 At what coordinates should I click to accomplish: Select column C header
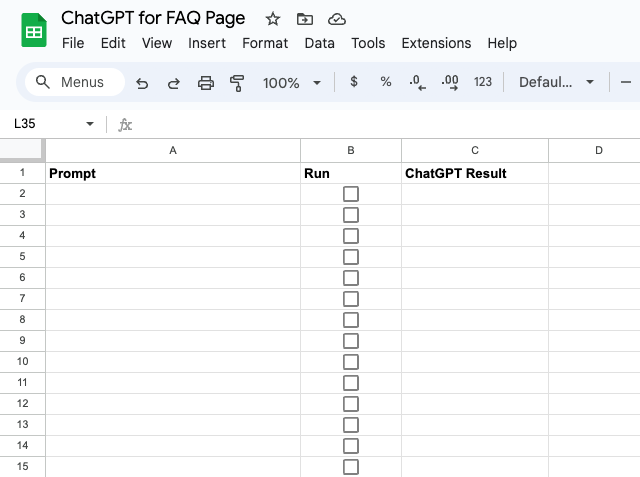475,151
